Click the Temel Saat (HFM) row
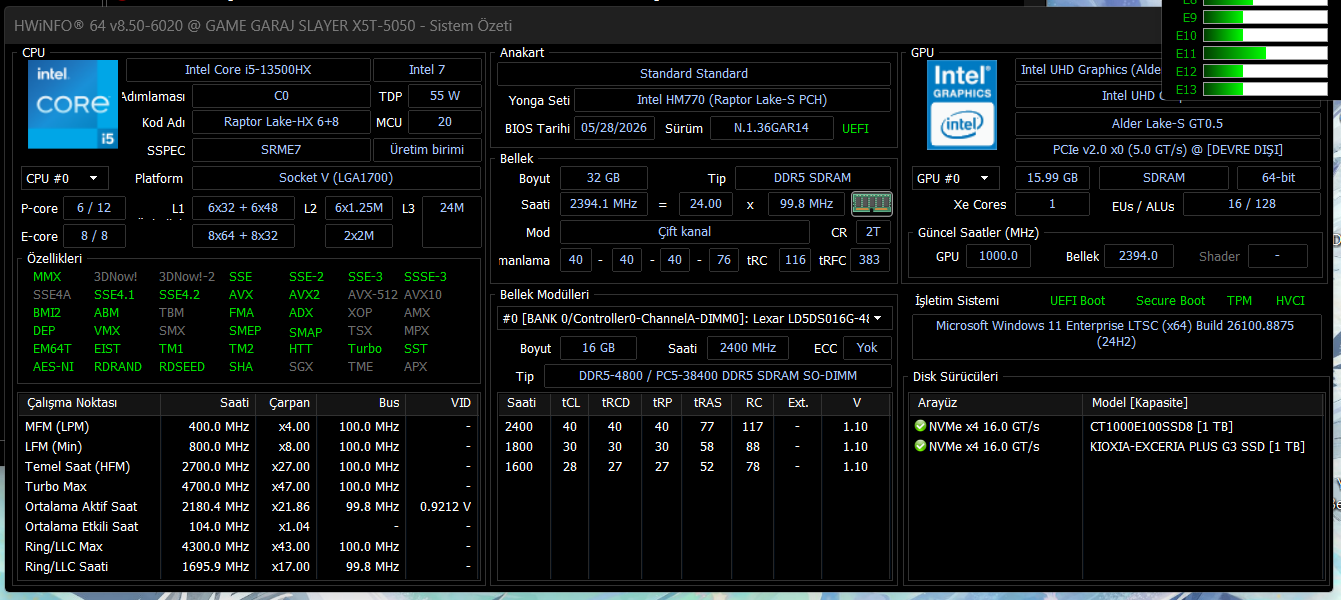Image resolution: width=1341 pixels, height=600 pixels. pyautogui.click(x=250, y=466)
